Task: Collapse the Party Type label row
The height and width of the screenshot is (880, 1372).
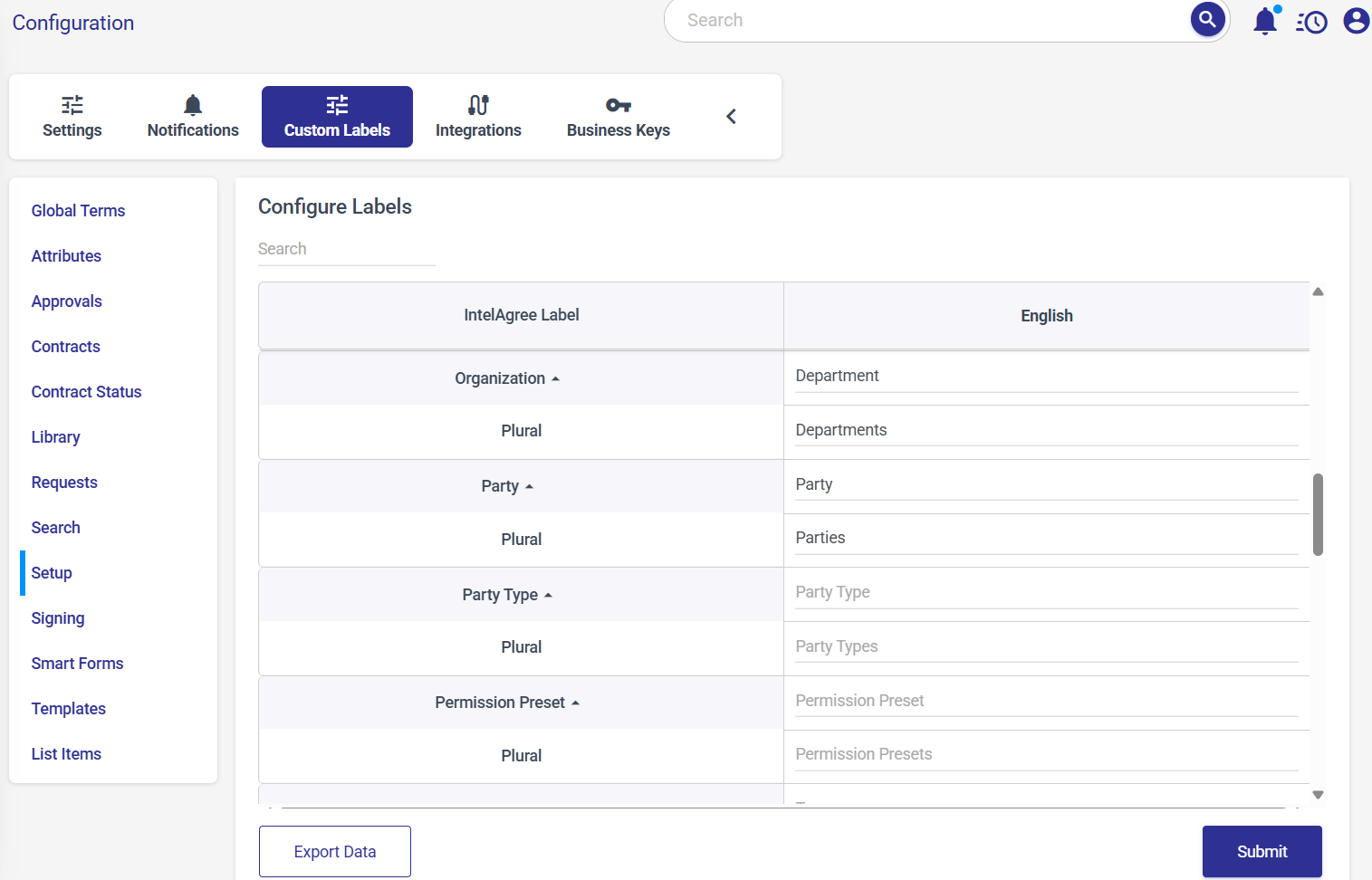Action: pos(548,595)
